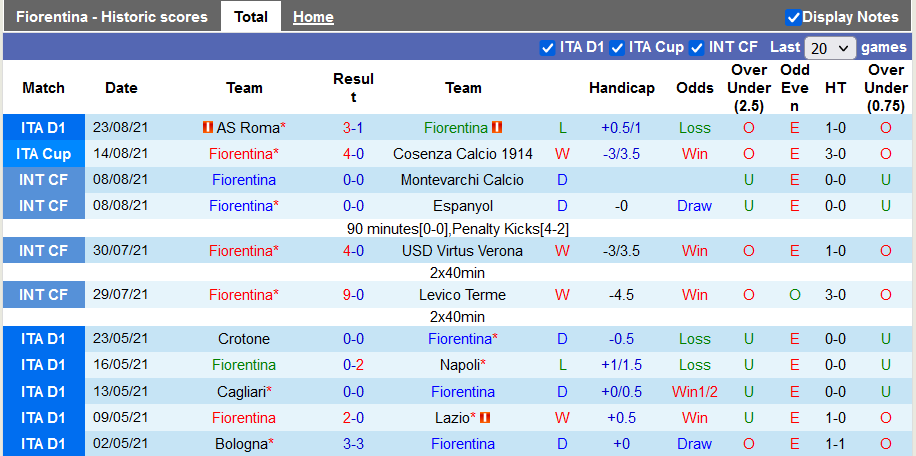Open Cosenza Calcio 1914 team page
916x456 pixels.
pyautogui.click(x=462, y=154)
